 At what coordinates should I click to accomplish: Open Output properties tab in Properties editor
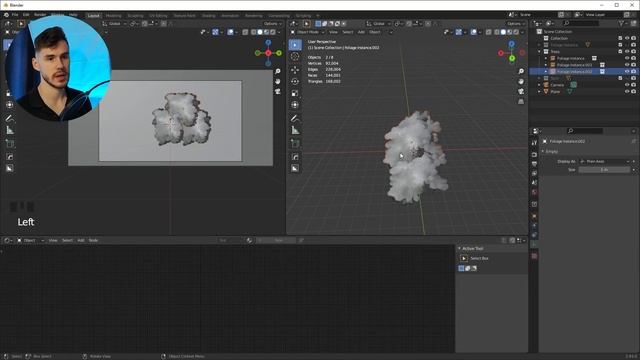(534, 164)
